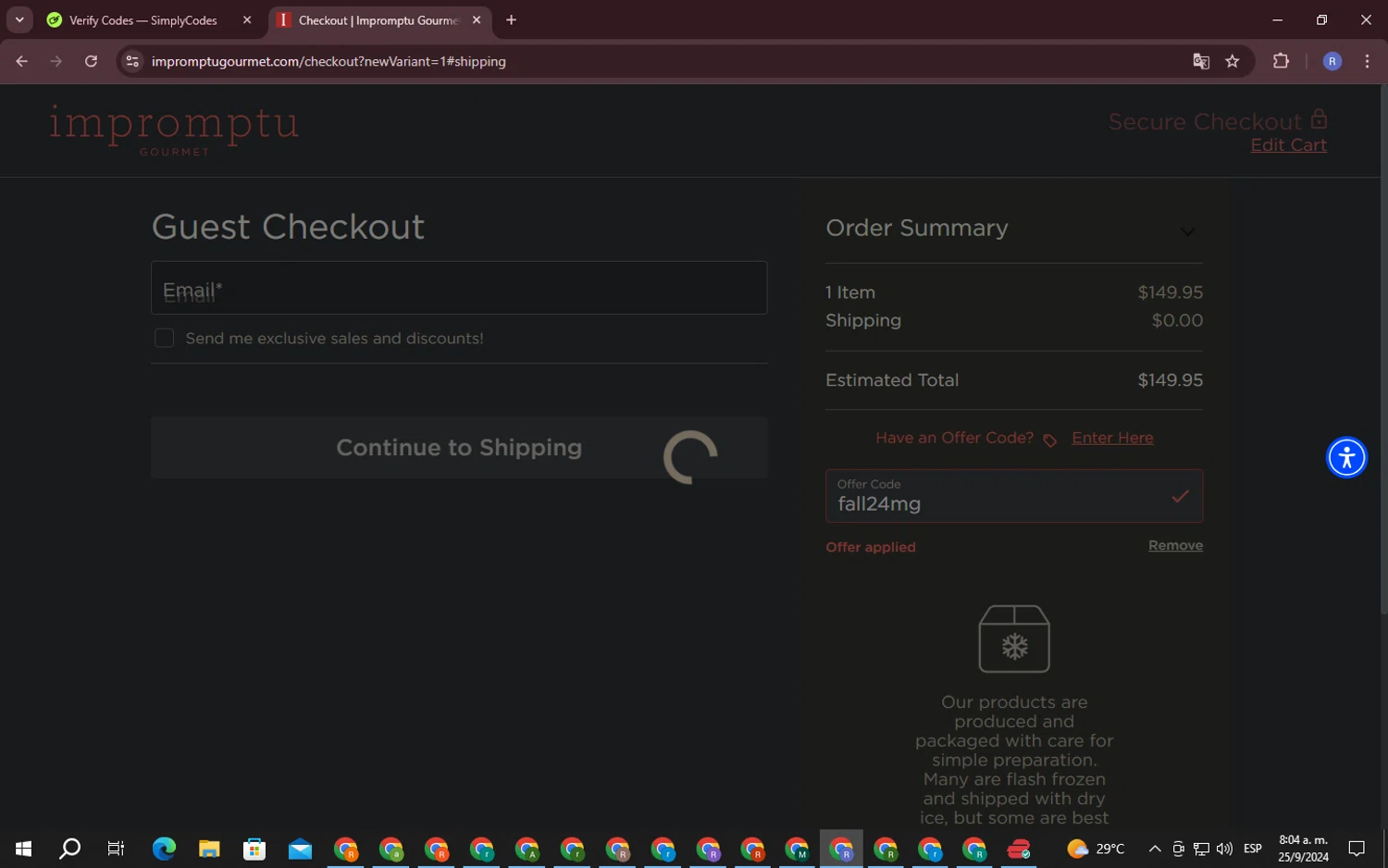Open the Chrome profile avatar
Viewport: 1388px width, 868px height.
[1332, 61]
